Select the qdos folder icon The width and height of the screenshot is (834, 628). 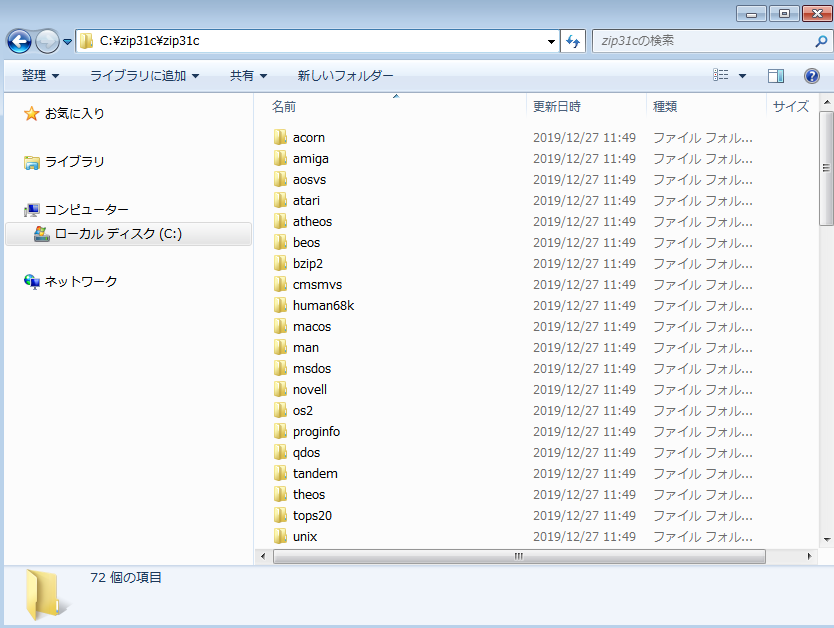pos(280,453)
